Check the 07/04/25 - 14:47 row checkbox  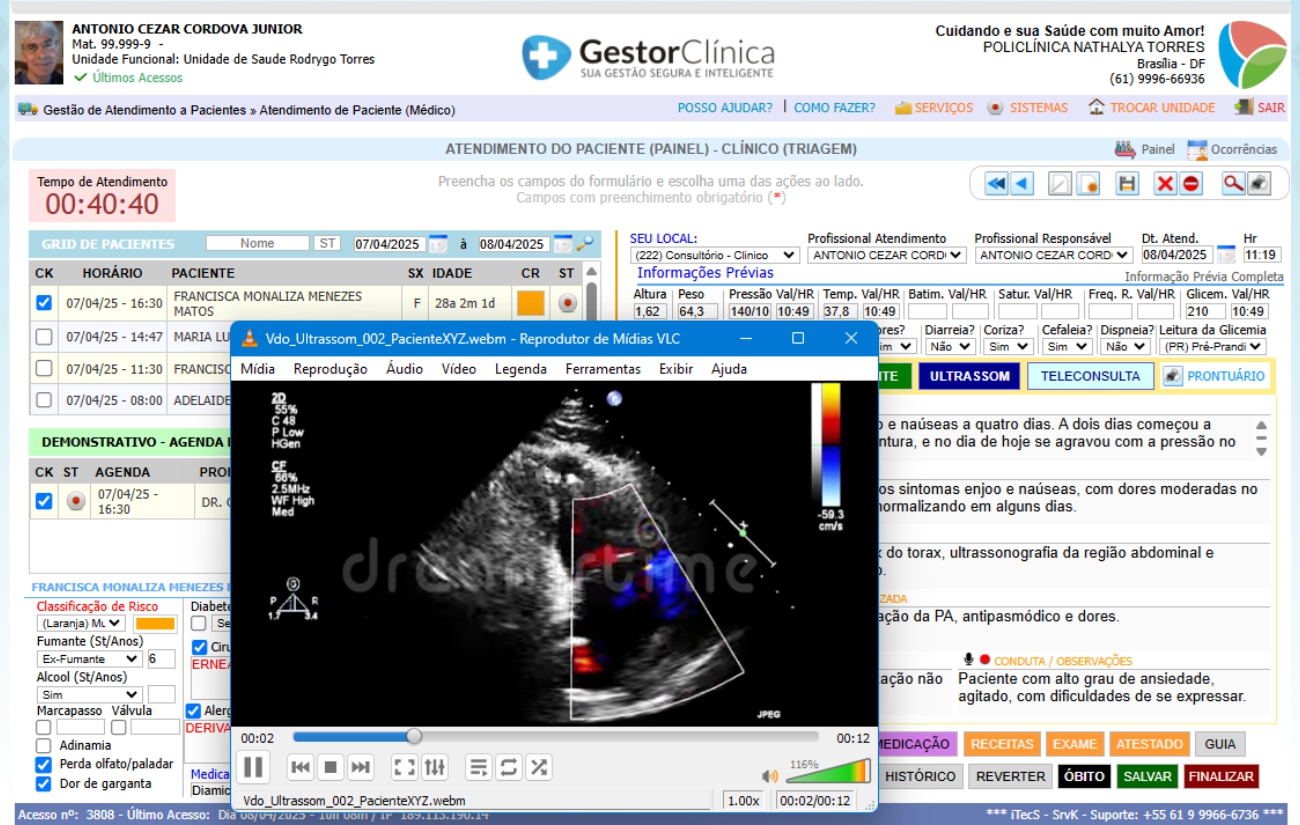pyautogui.click(x=44, y=337)
